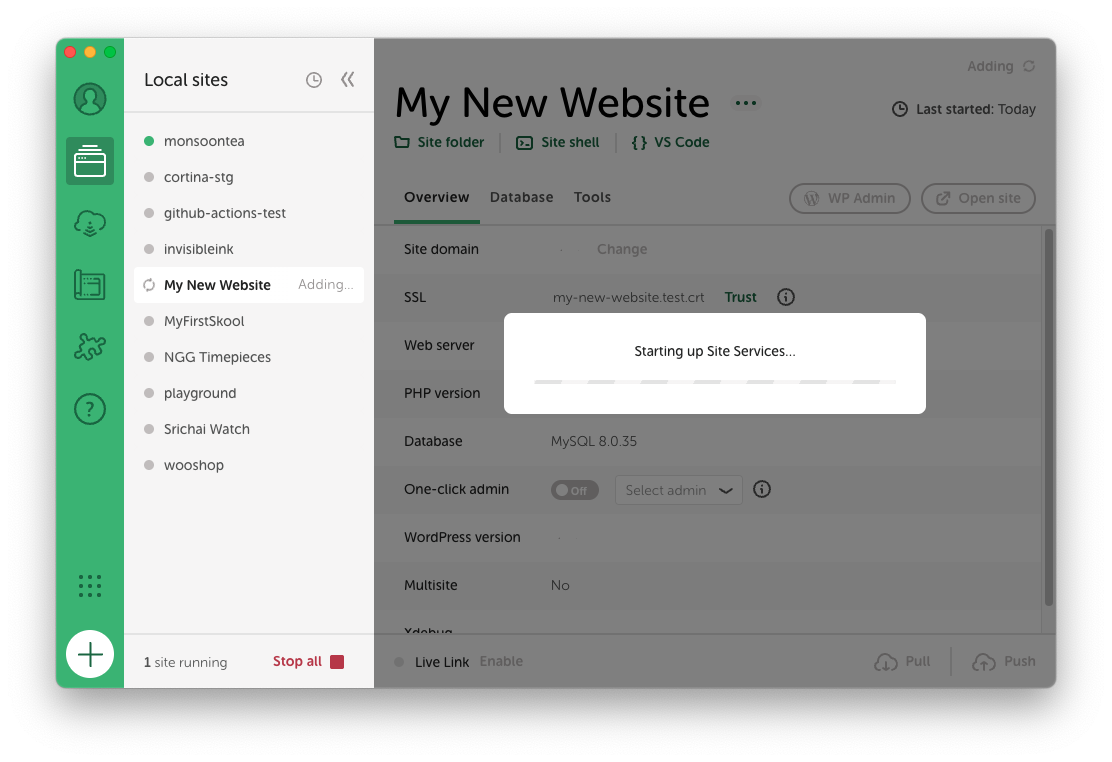Sort sites using the clock icon
The image size is (1112, 762).
click(x=314, y=80)
